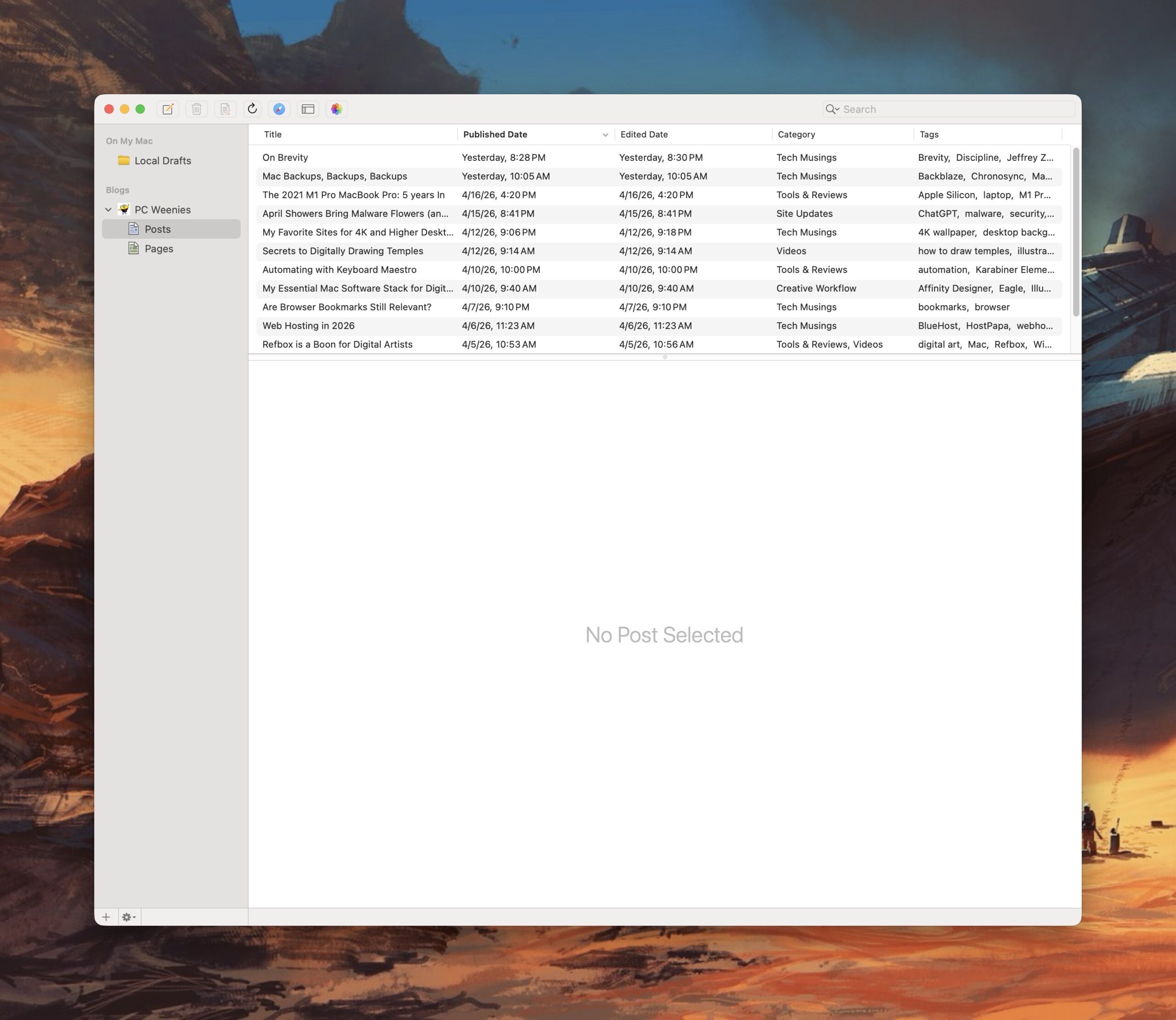The height and width of the screenshot is (1020, 1176).
Task: Select the "On Brevity" post row
Action: click(285, 158)
